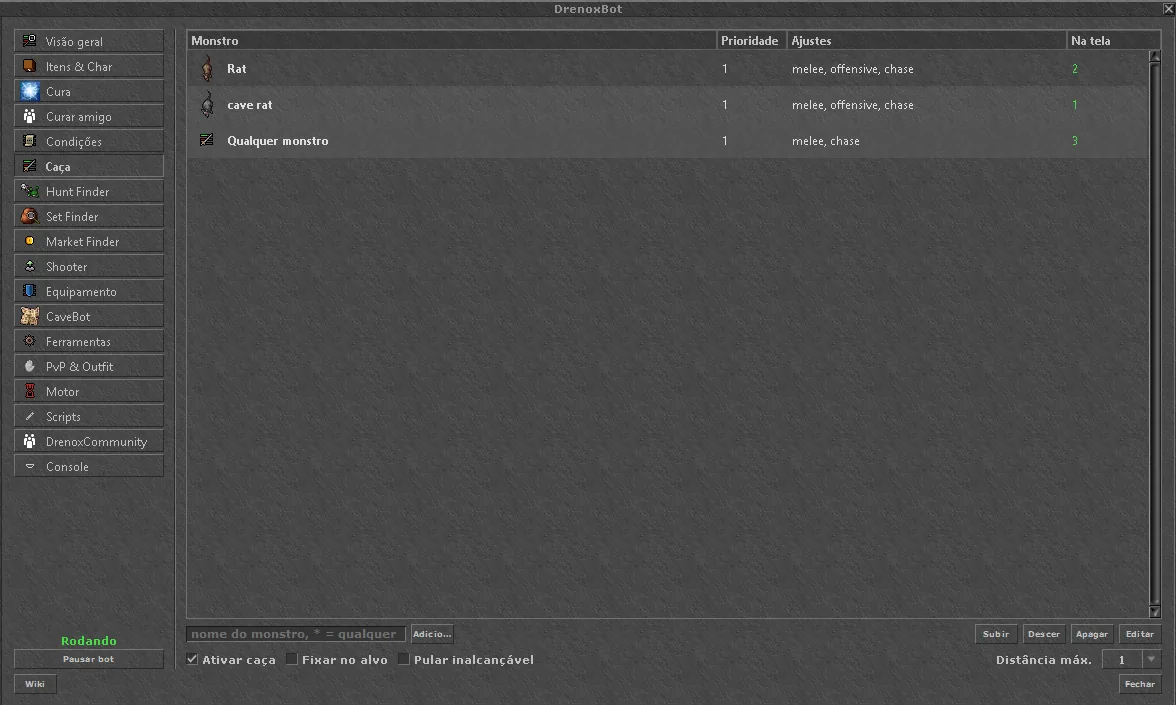This screenshot has height=705, width=1176.
Task: Select the cave rat name text
Action: 250,104
